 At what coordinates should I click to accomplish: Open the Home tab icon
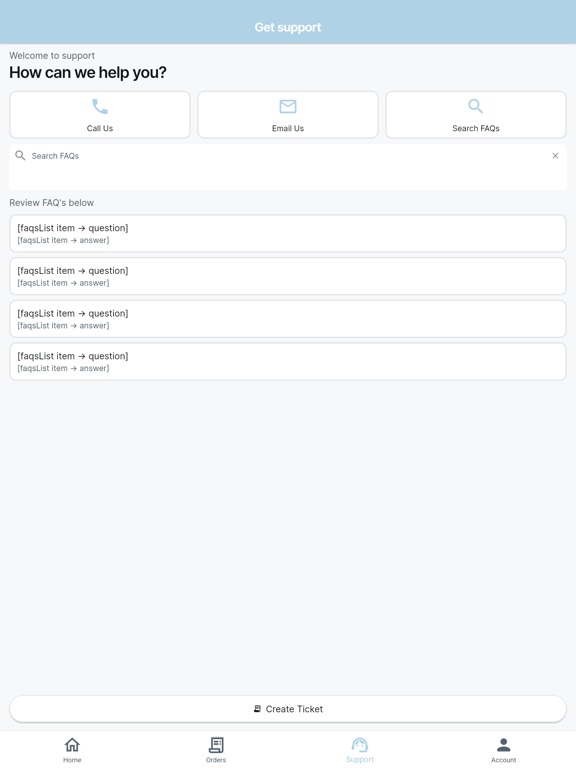click(x=72, y=745)
